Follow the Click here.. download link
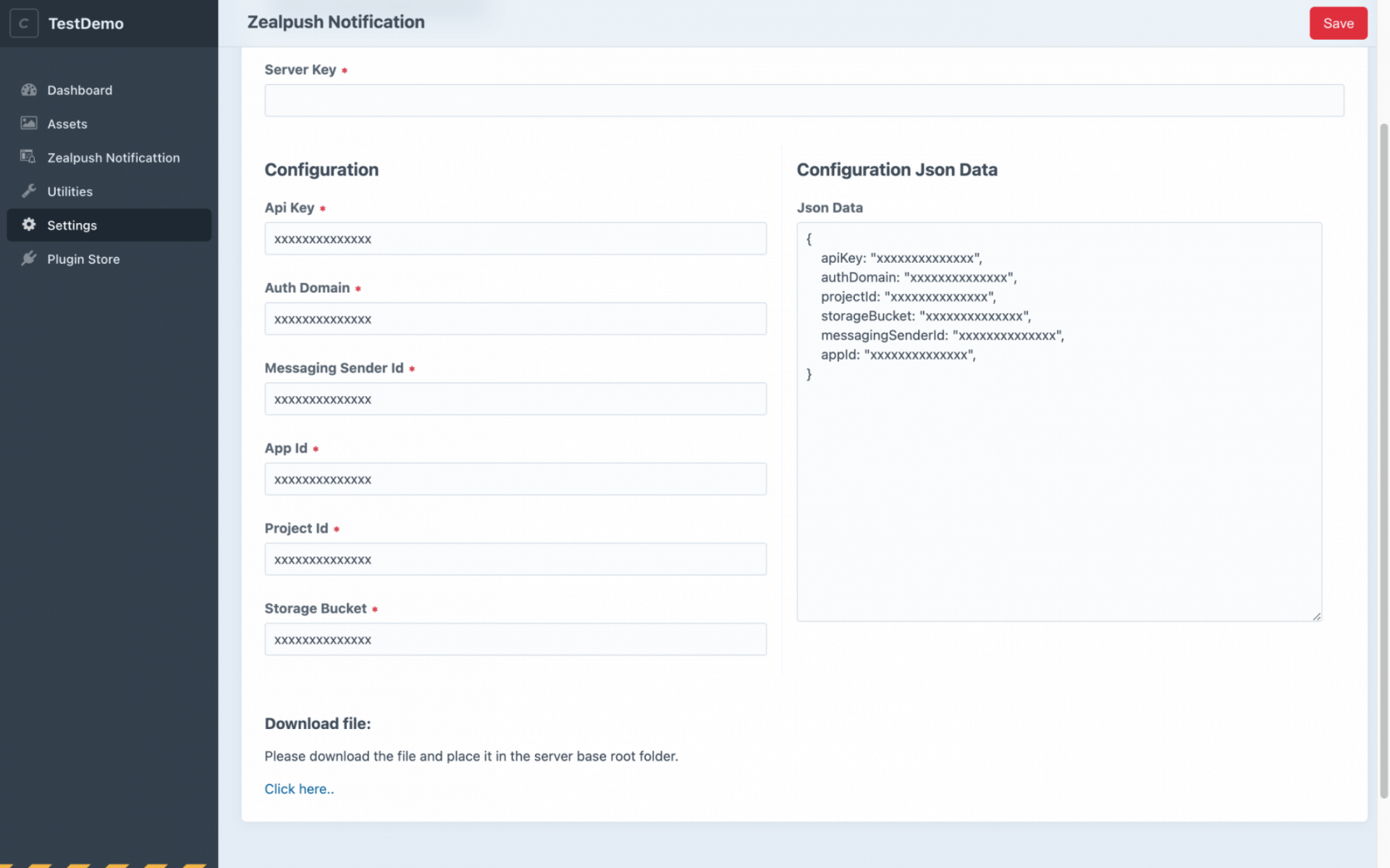The height and width of the screenshot is (868, 1390). click(x=299, y=789)
